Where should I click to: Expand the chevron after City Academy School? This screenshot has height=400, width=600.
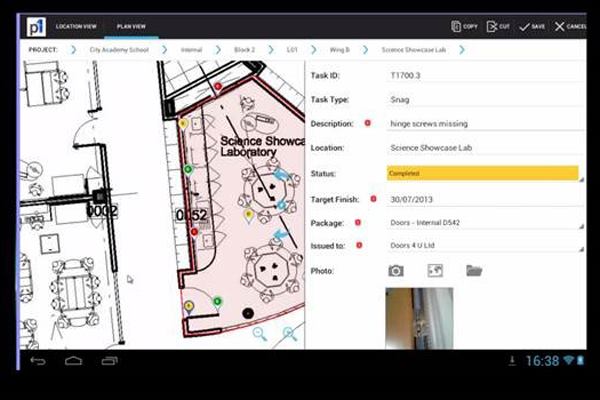pos(165,50)
